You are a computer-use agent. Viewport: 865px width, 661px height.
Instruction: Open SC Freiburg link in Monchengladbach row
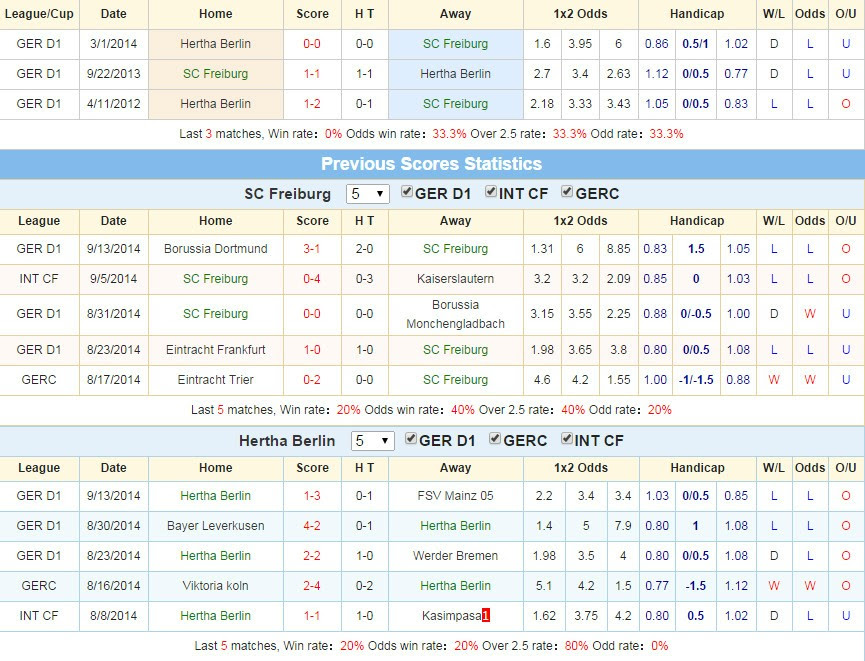pyautogui.click(x=216, y=314)
